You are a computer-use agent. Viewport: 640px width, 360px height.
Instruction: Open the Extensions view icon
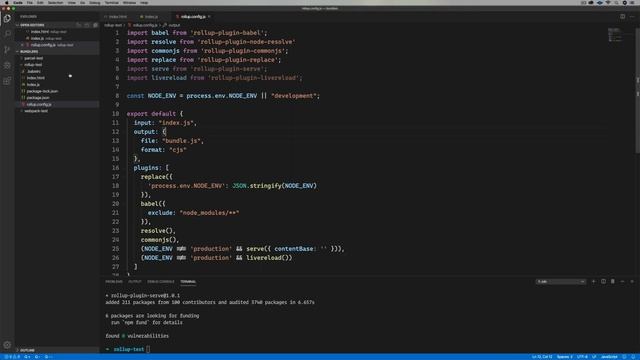(7, 81)
